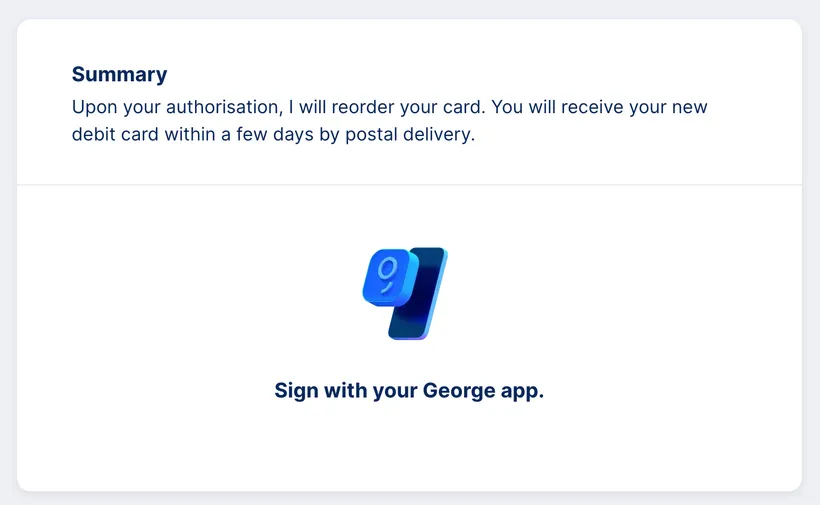
Task: Click the words 'debit card' in the summary
Action: 115,134
